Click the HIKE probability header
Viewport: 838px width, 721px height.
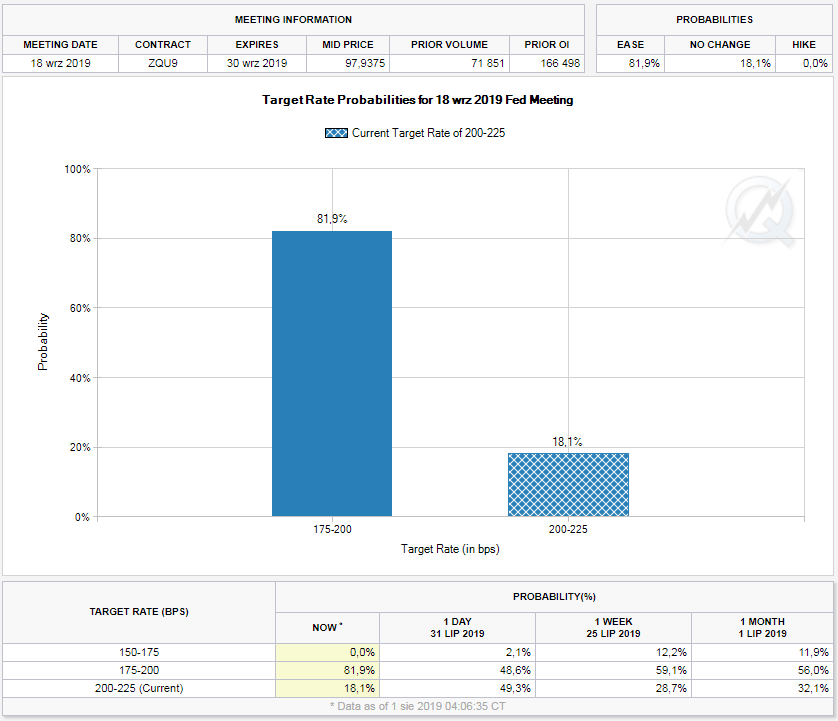click(x=804, y=45)
